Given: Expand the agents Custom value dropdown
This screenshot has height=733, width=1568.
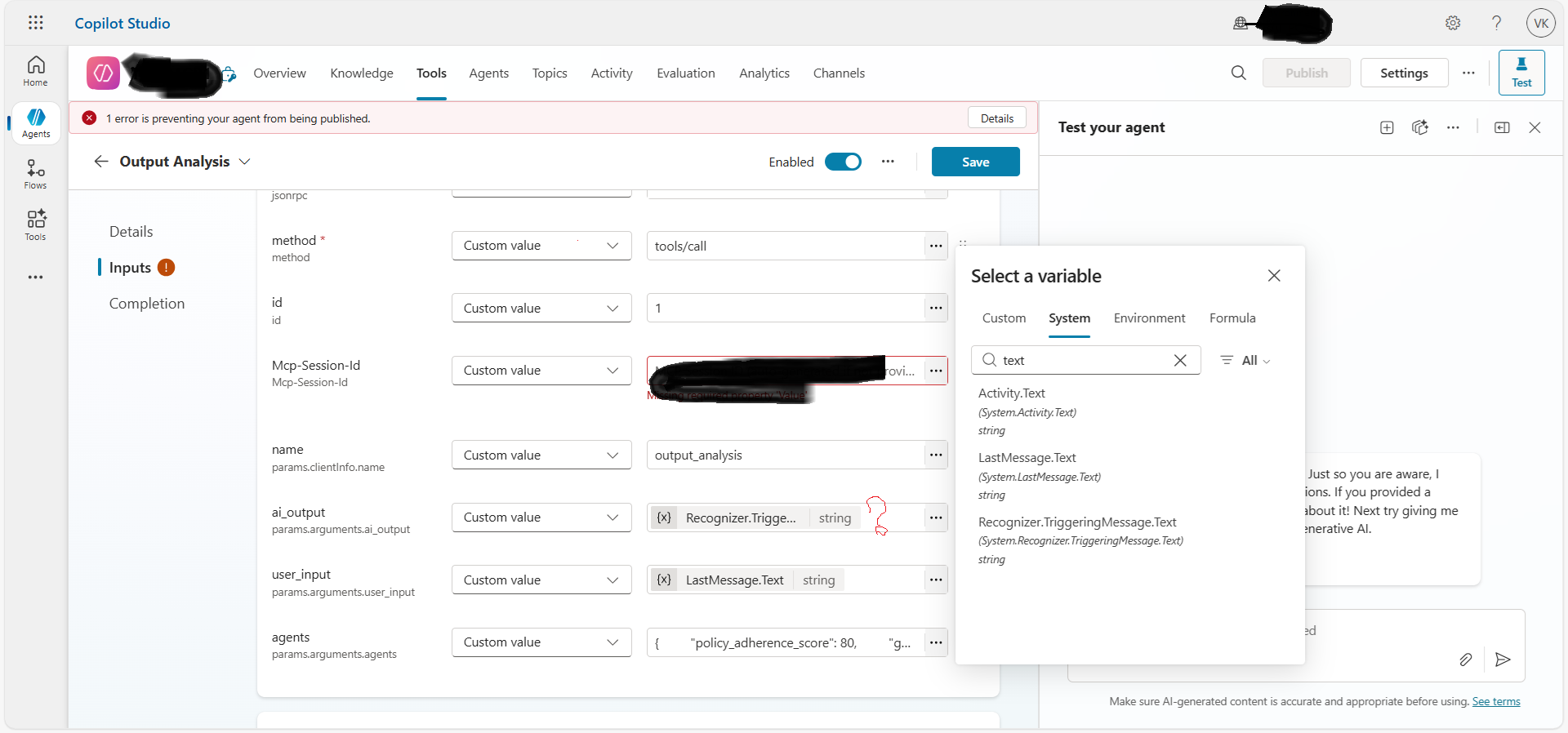Looking at the screenshot, I should coord(541,642).
